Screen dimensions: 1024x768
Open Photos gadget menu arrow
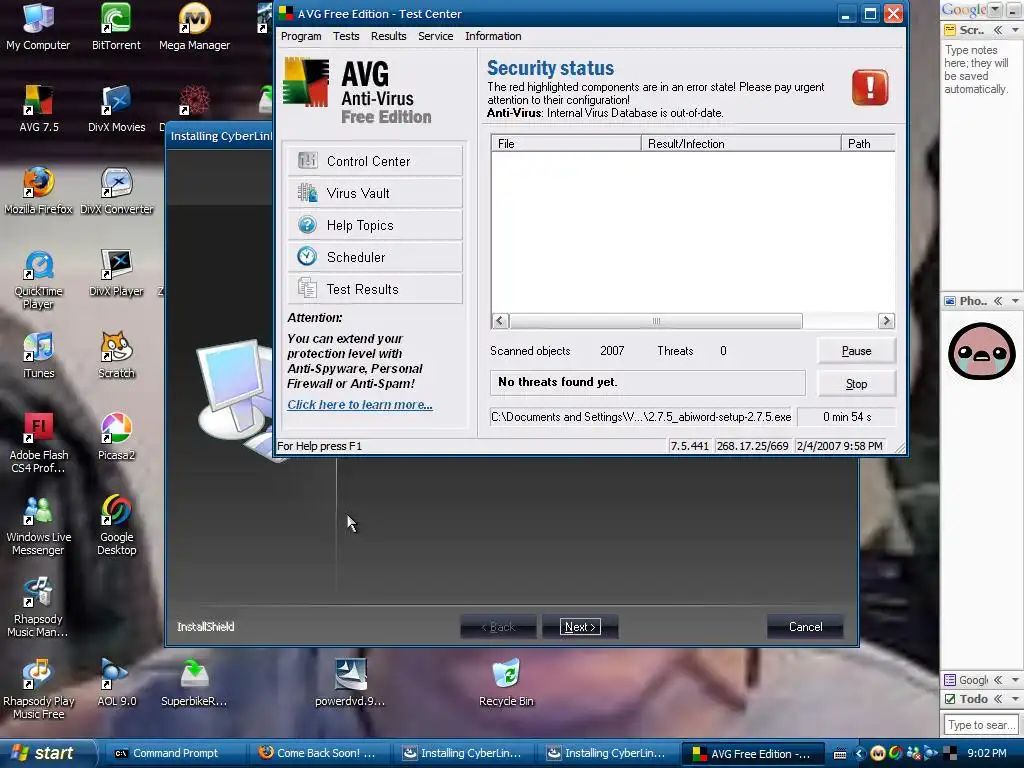click(1015, 301)
